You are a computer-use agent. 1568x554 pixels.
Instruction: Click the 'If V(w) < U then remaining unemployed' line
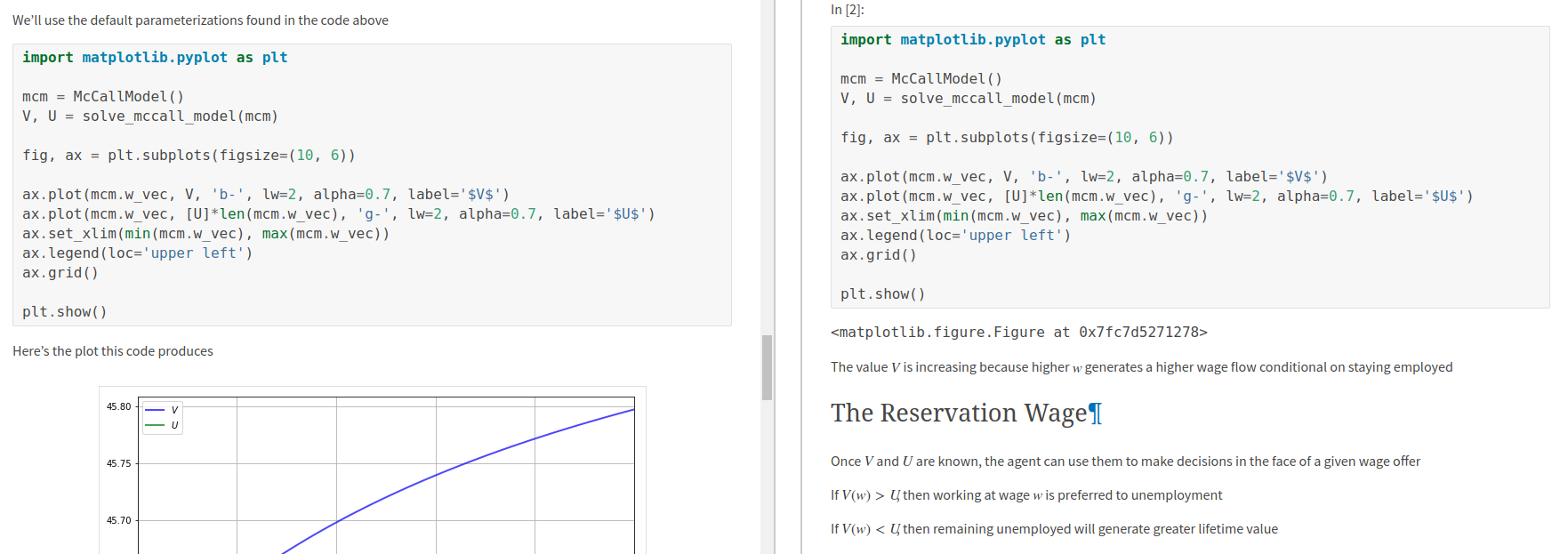click(x=1054, y=529)
